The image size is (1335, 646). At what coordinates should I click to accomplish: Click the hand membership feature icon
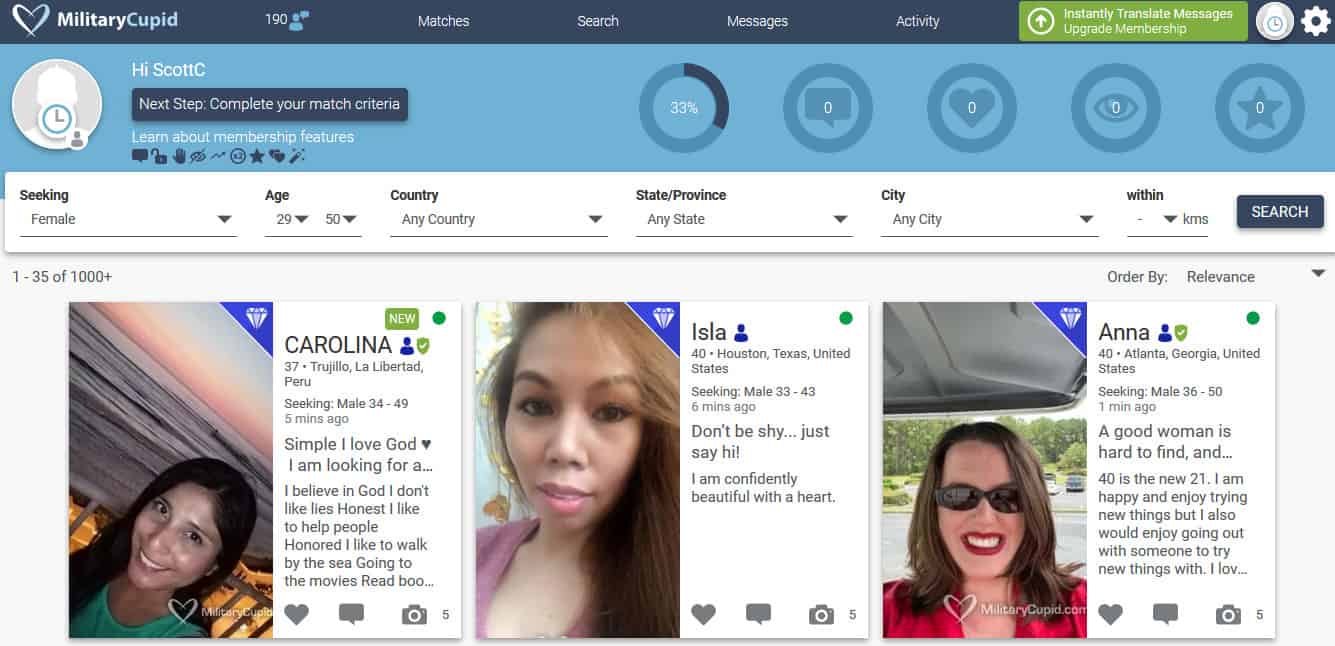[180, 156]
